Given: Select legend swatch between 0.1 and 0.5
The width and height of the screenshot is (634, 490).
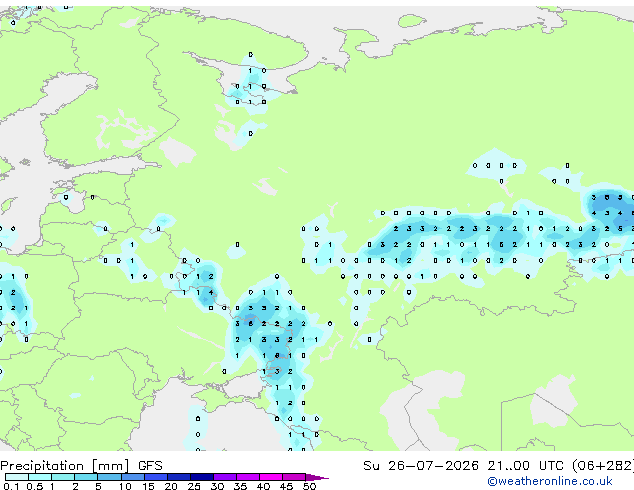Looking at the screenshot, I should coord(17,477).
